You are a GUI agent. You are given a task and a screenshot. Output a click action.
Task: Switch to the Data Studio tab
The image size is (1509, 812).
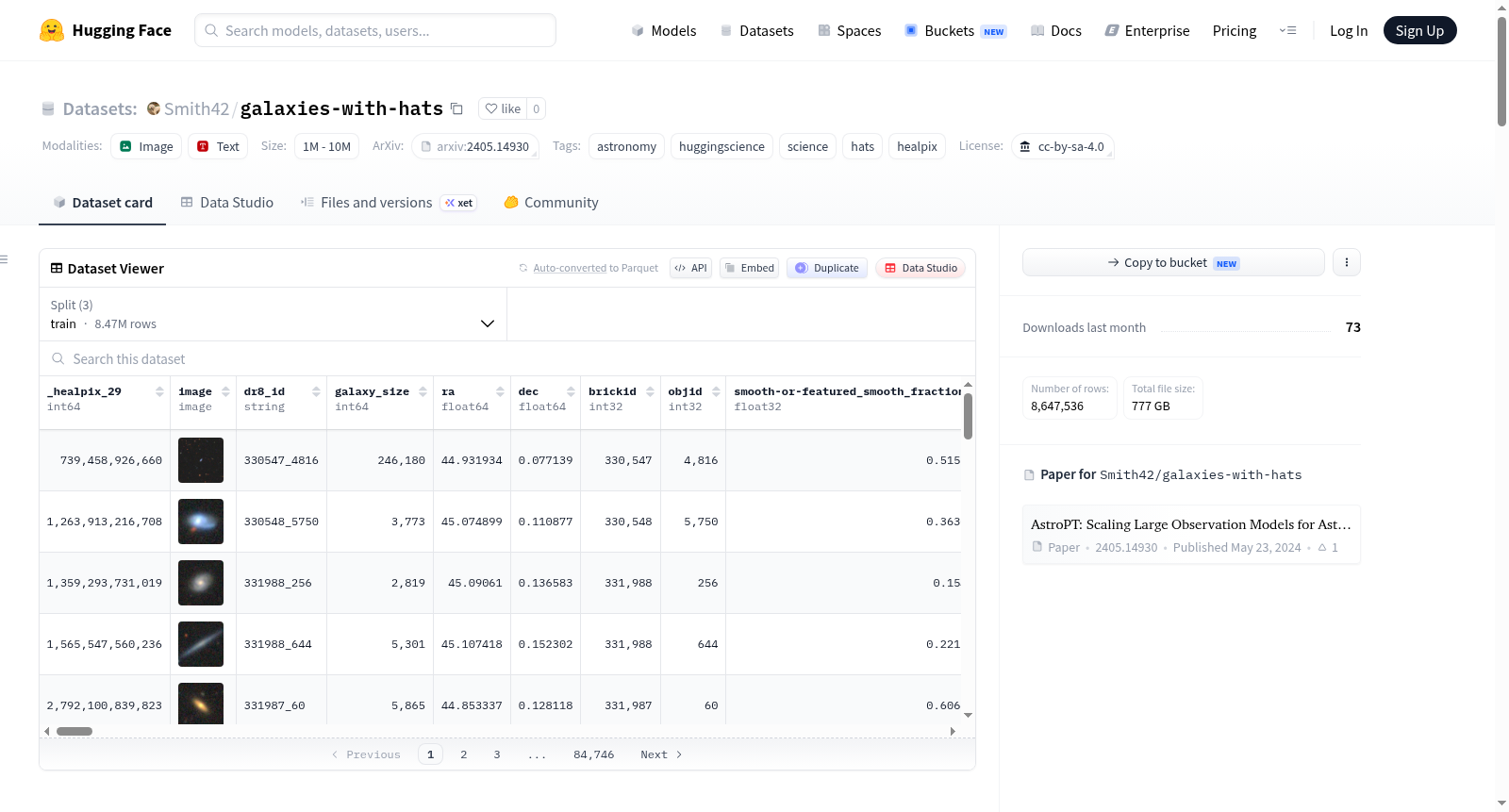point(227,203)
